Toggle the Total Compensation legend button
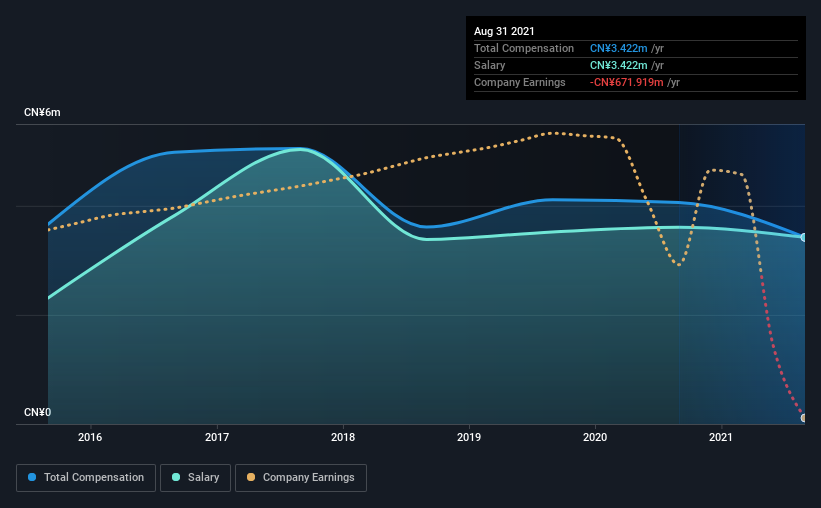 point(86,478)
